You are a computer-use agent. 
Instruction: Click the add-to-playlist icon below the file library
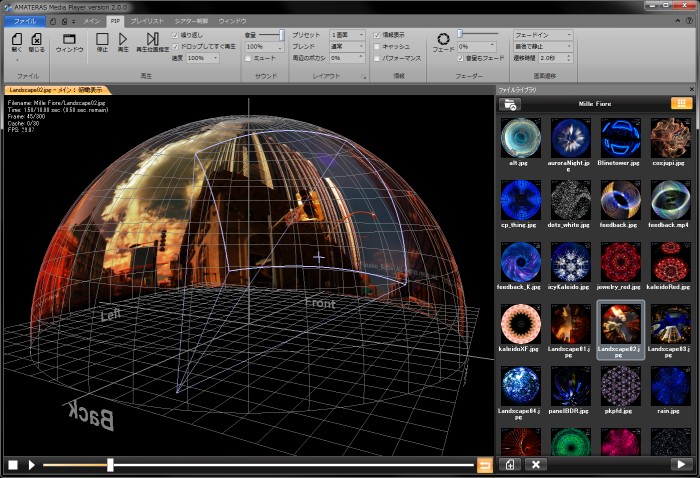(x=510, y=465)
